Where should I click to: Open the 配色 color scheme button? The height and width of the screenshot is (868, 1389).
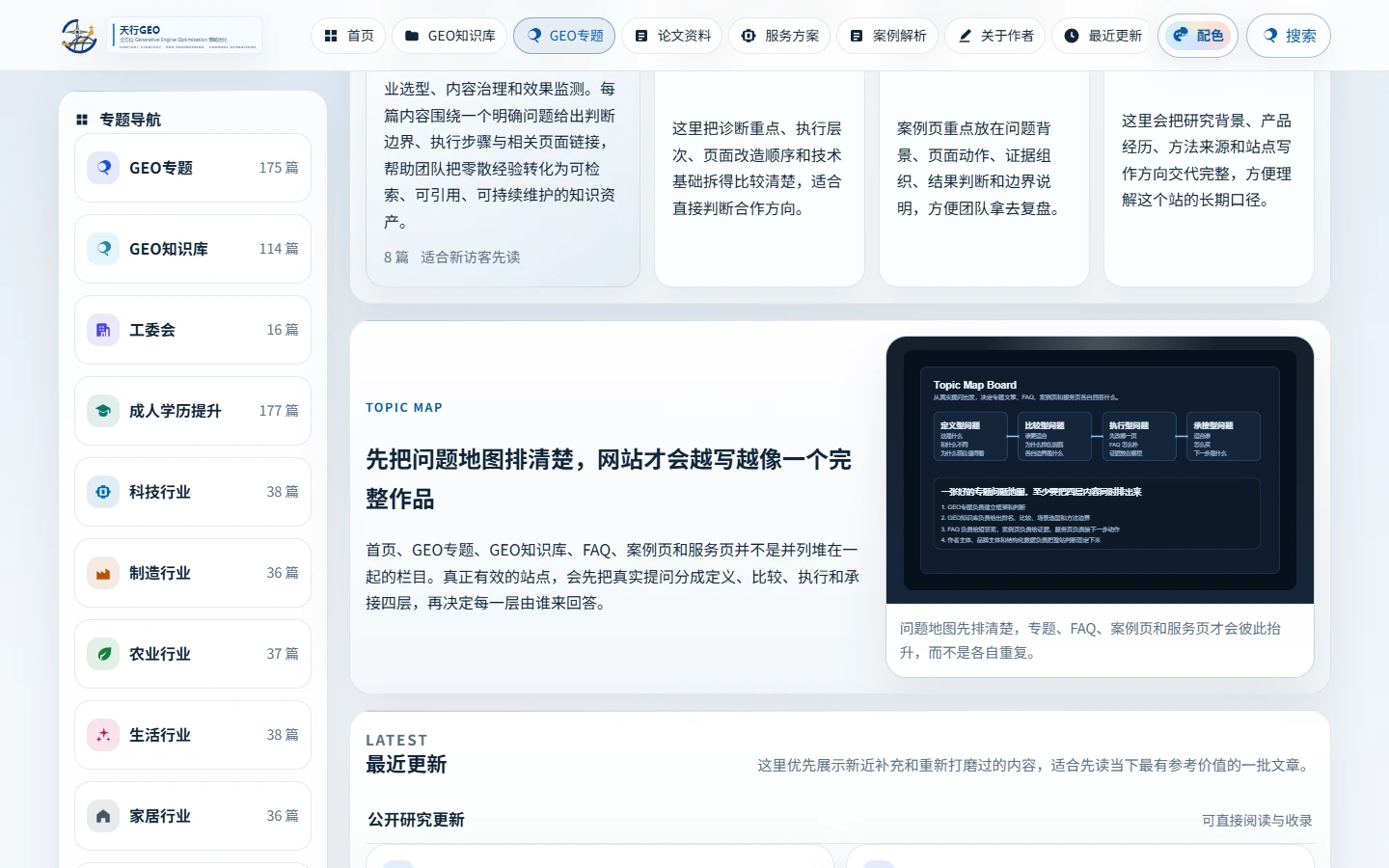1198,36
